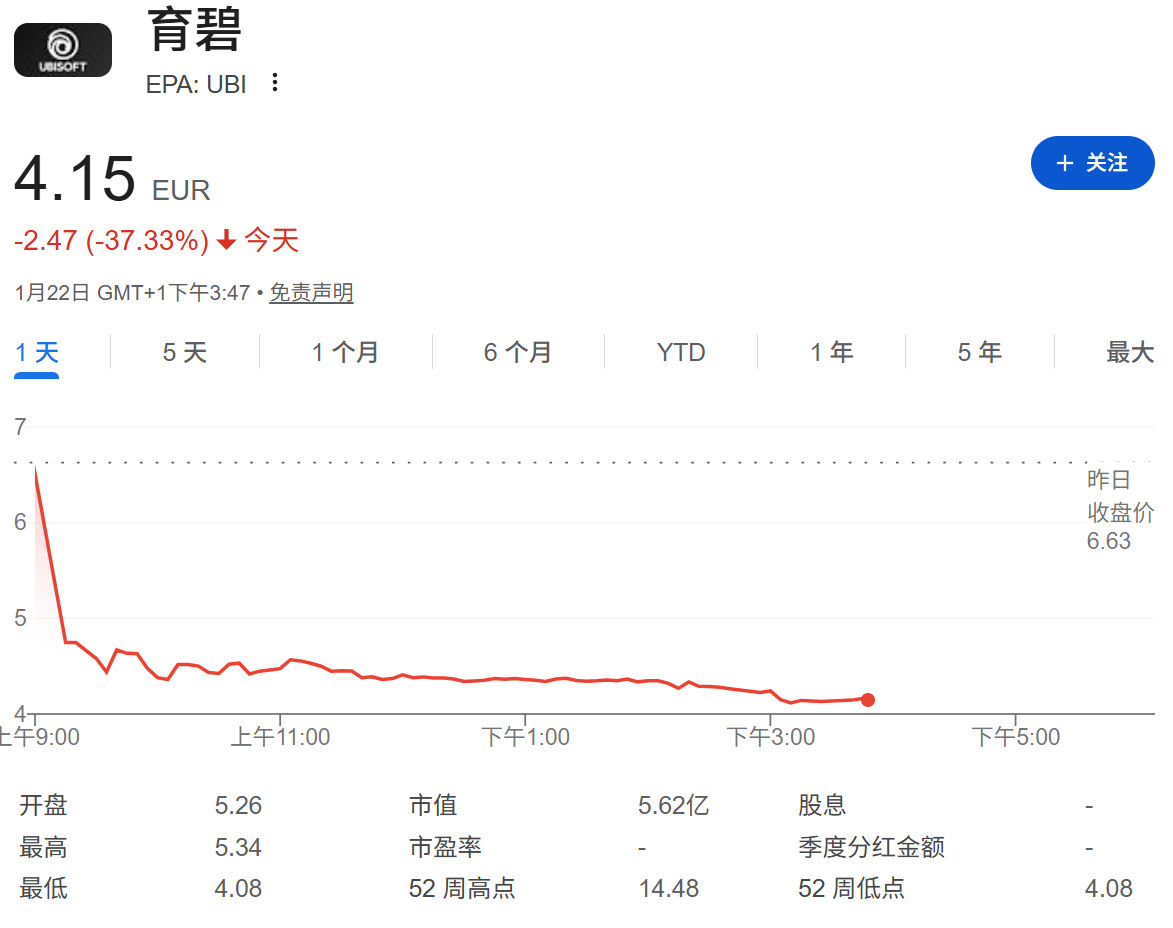Click the 最低 value 4.08

[x=238, y=888]
